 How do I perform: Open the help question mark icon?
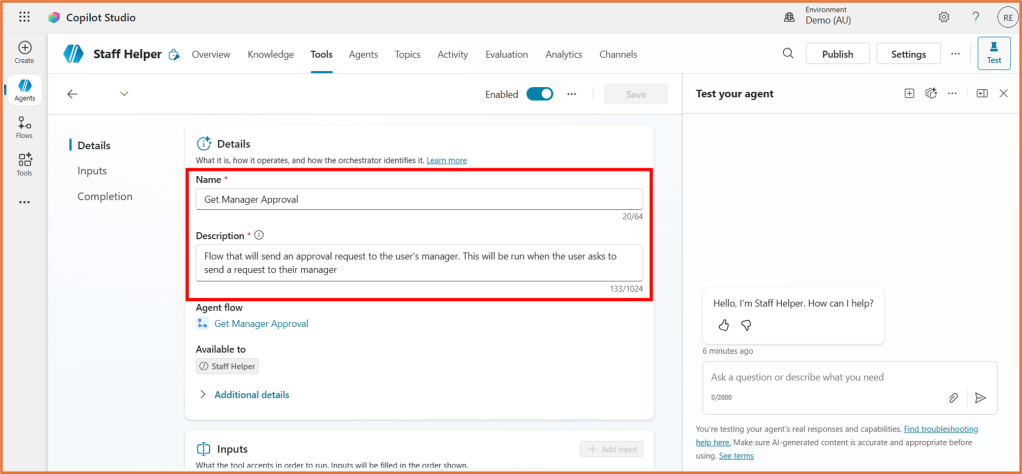click(976, 17)
